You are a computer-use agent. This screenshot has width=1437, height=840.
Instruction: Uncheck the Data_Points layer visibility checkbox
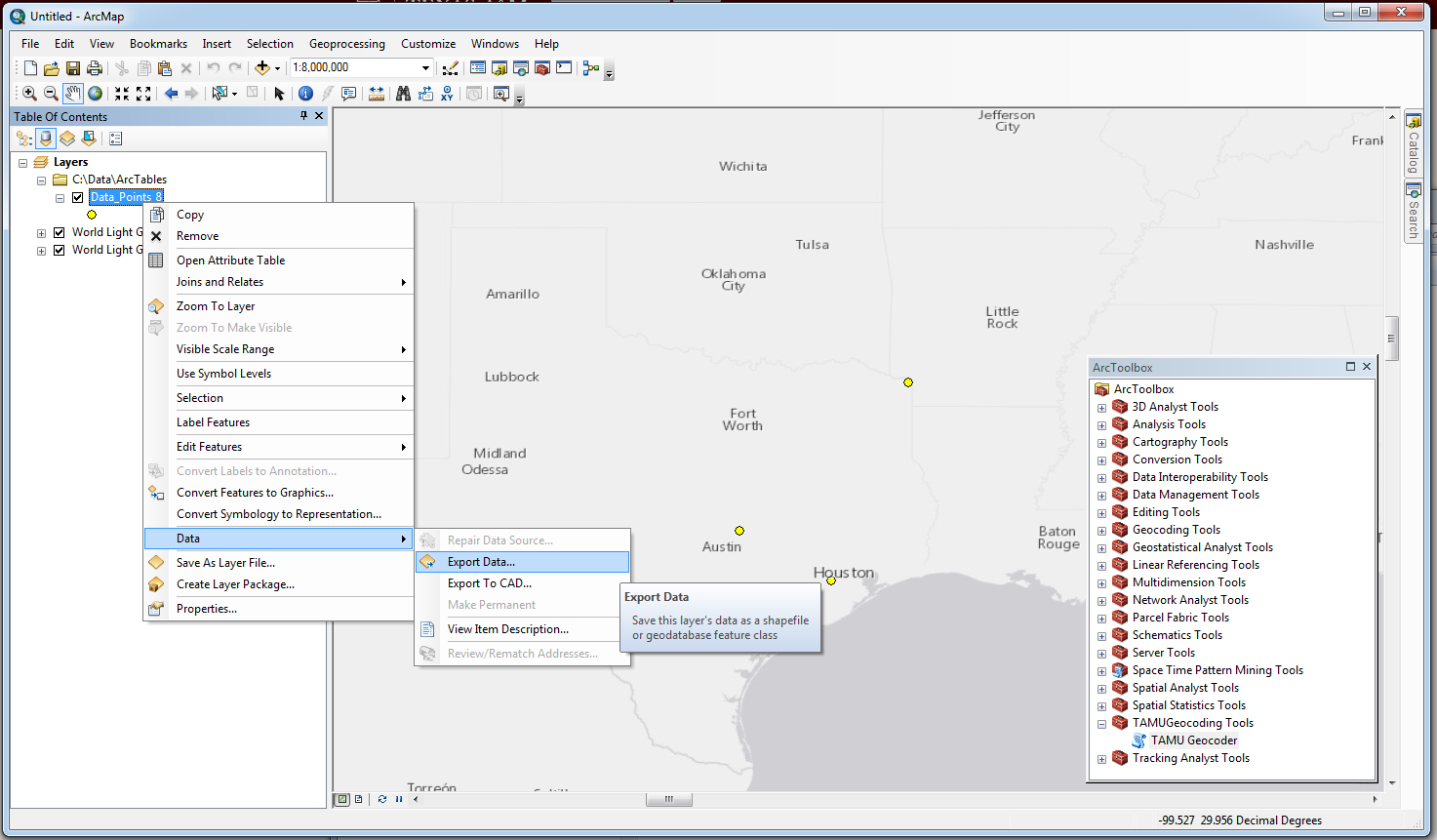tap(78, 197)
